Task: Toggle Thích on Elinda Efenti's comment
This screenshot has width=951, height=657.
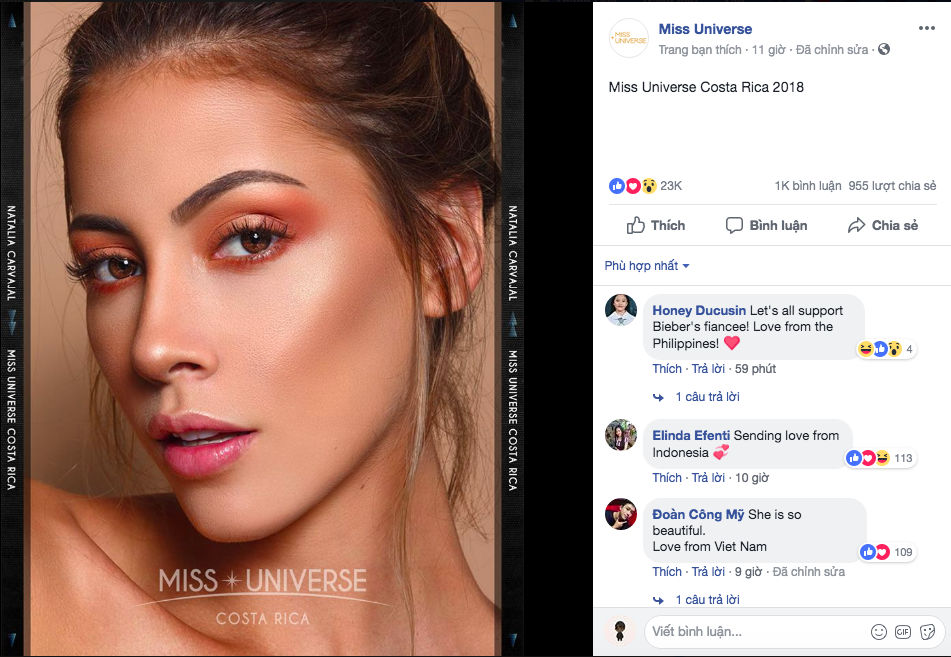Action: tap(667, 478)
